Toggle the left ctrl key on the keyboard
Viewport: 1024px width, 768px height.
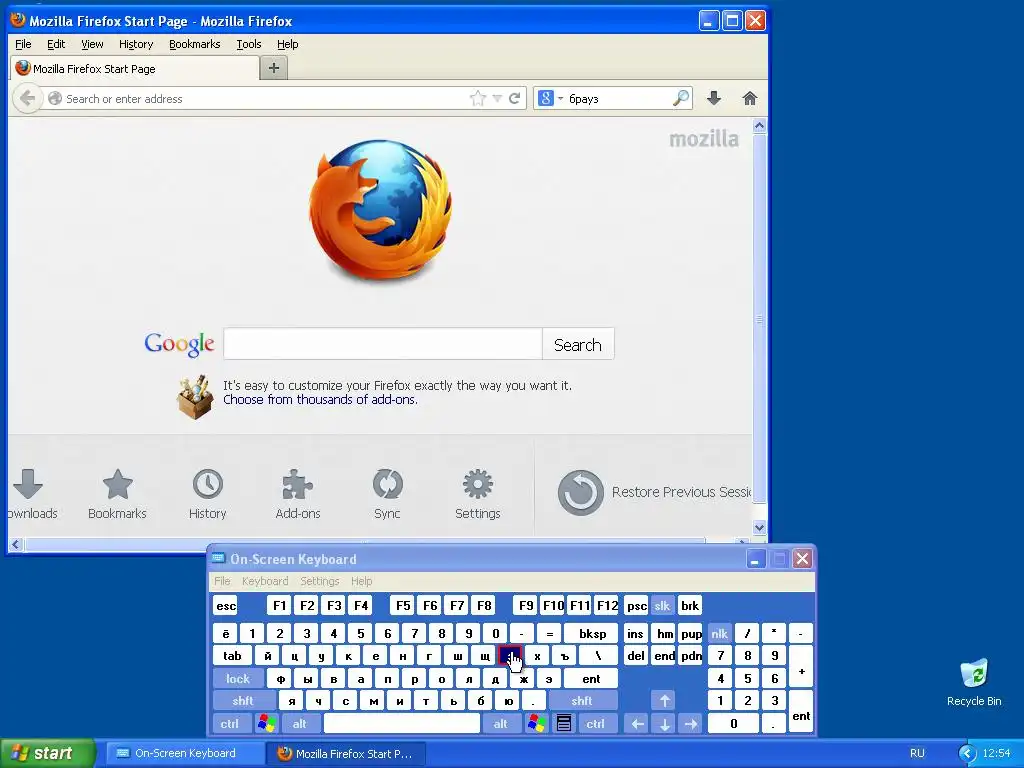pyautogui.click(x=230, y=724)
